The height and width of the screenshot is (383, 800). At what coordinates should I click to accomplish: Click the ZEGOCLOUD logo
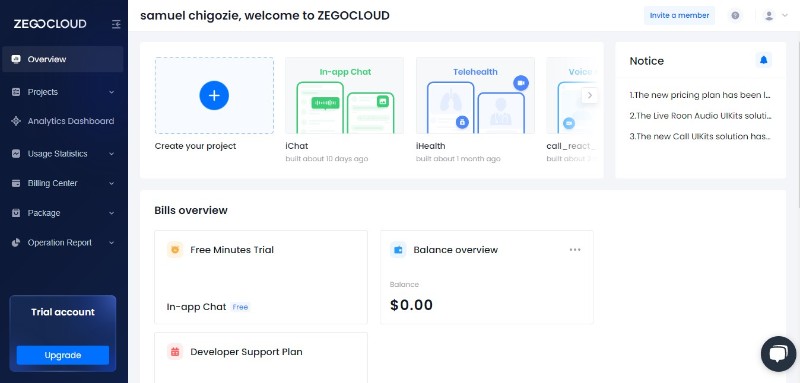click(x=50, y=24)
